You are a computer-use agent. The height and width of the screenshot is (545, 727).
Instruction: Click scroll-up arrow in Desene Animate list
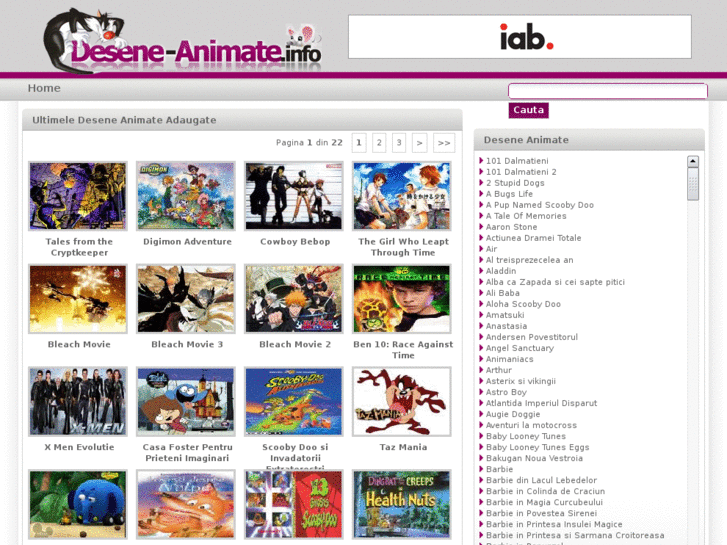coord(693,161)
